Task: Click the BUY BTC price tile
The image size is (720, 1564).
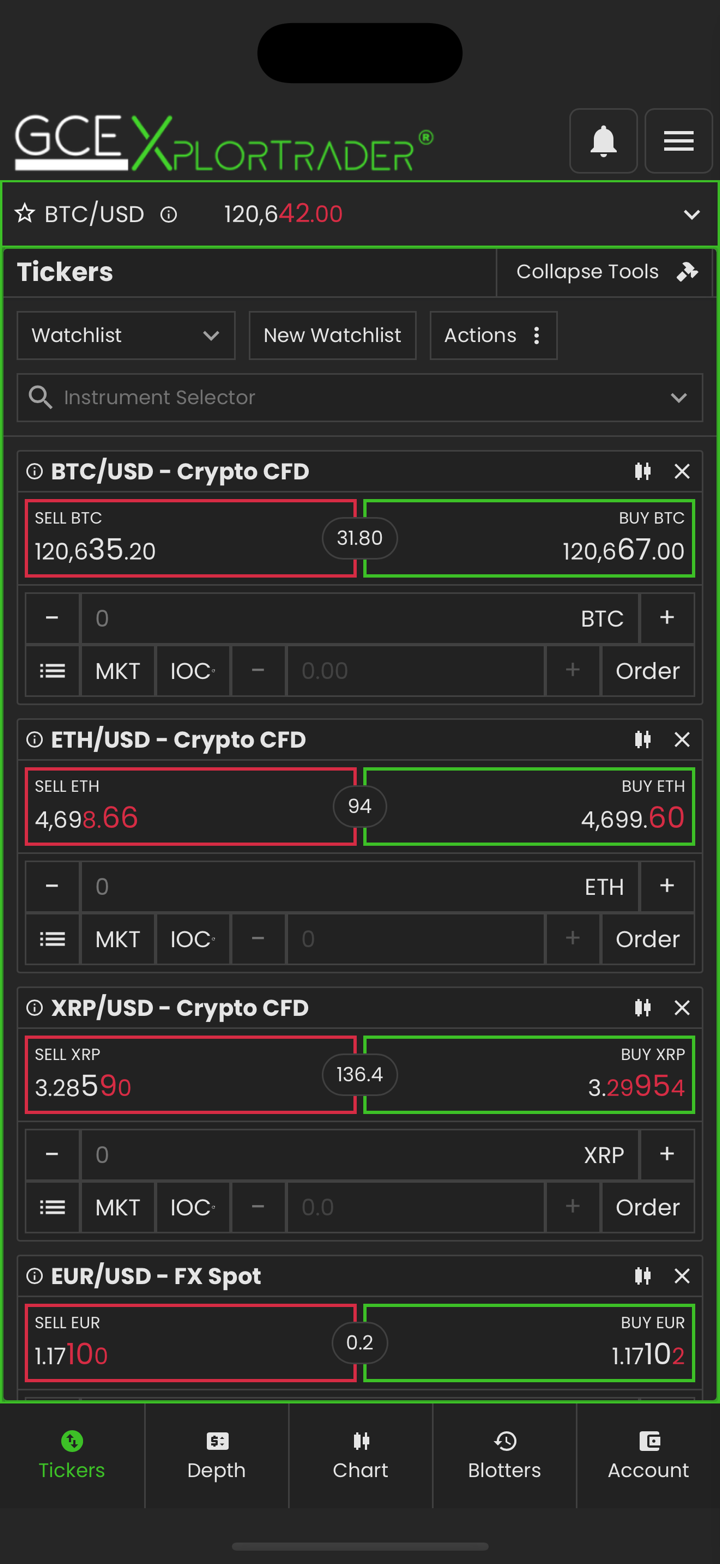Action: 529,539
